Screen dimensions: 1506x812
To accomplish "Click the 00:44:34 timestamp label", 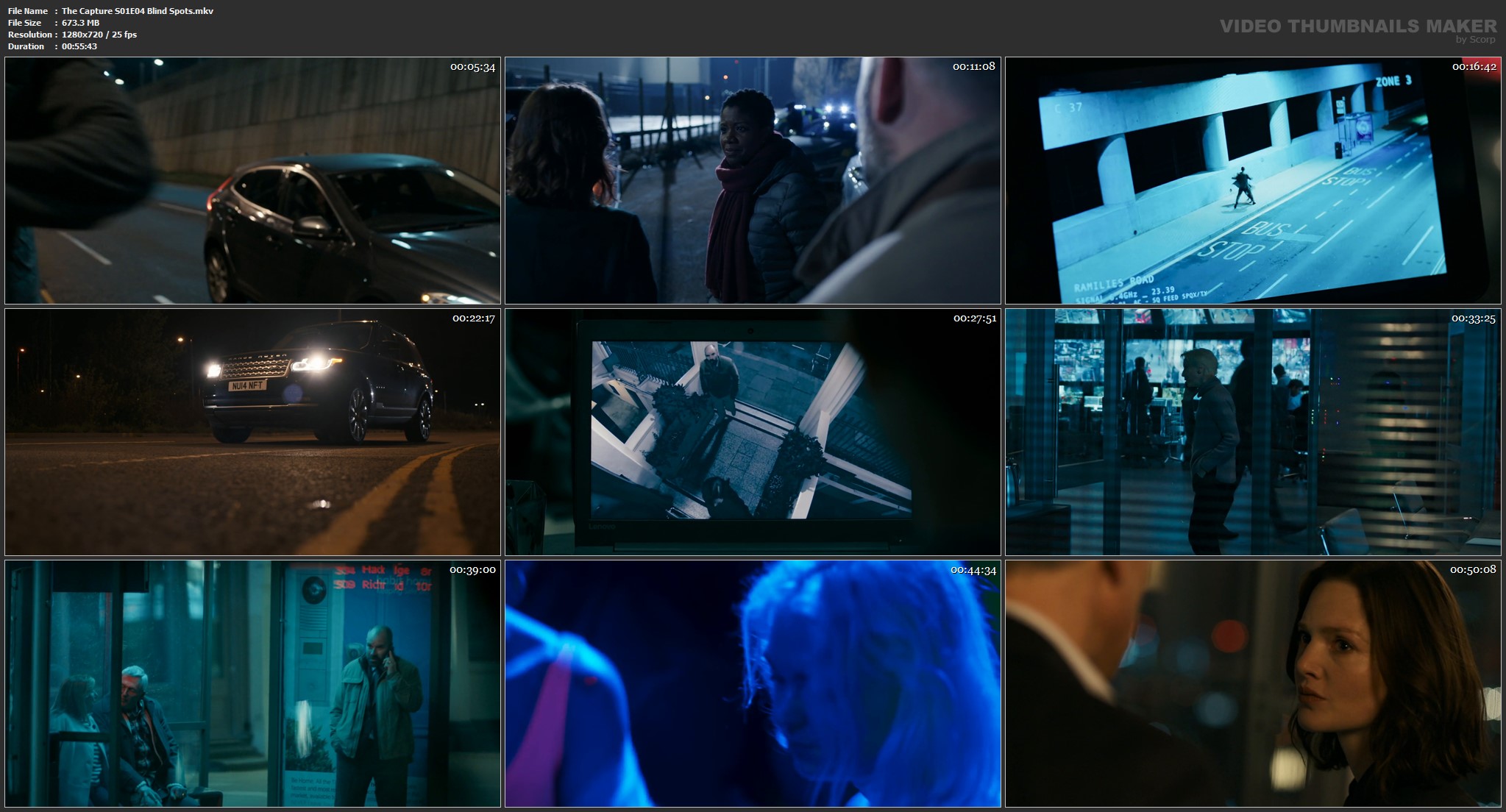I will tap(973, 570).
